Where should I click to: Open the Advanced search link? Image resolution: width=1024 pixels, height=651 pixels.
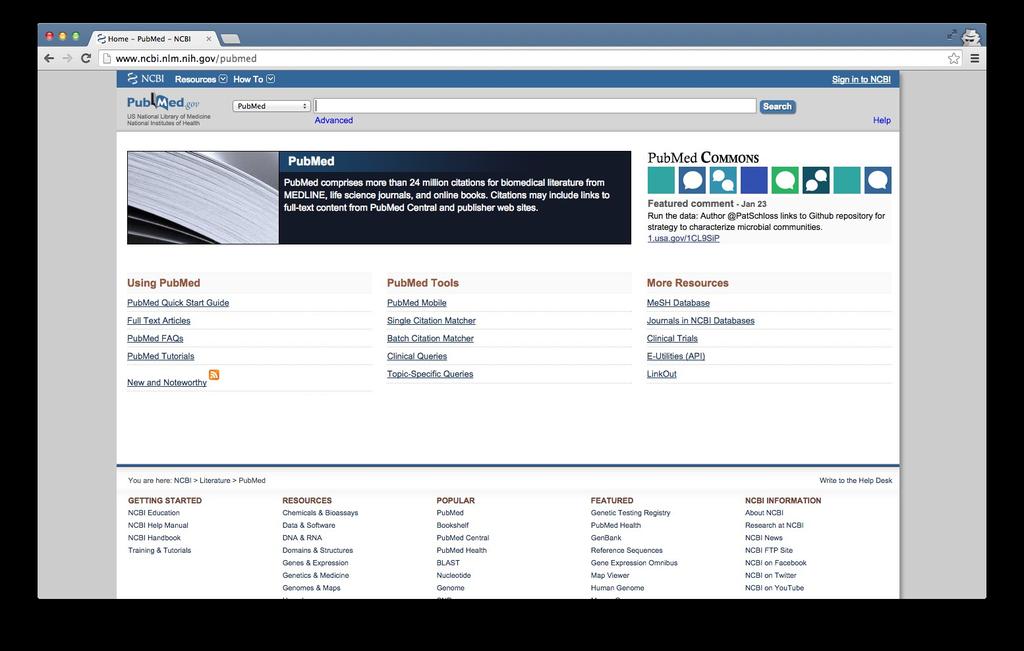334,120
